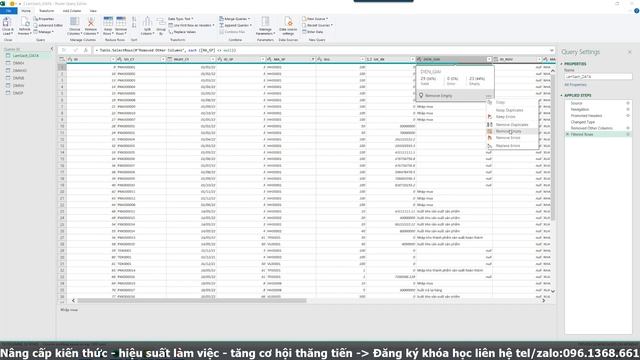The width and height of the screenshot is (640, 360).
Task: Click the gear icon beside Promoted Headers
Action: tap(628, 116)
